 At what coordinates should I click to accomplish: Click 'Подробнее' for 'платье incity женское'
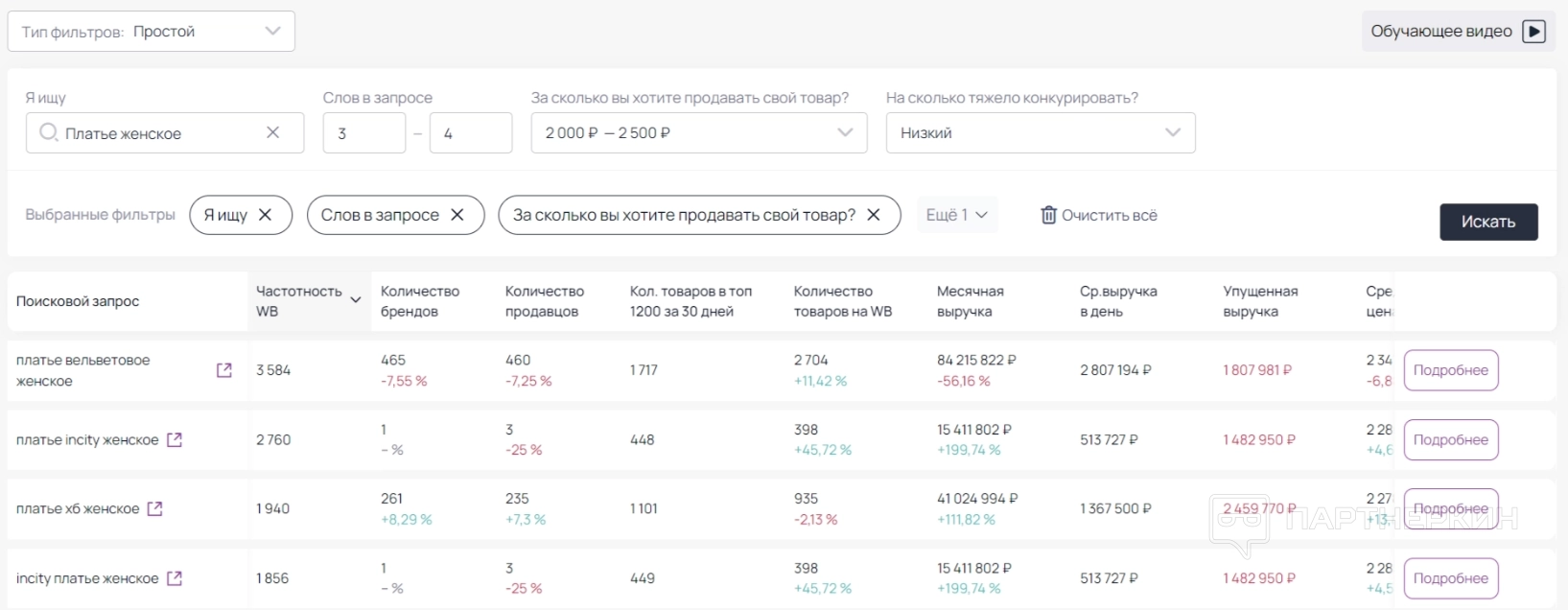click(1450, 439)
